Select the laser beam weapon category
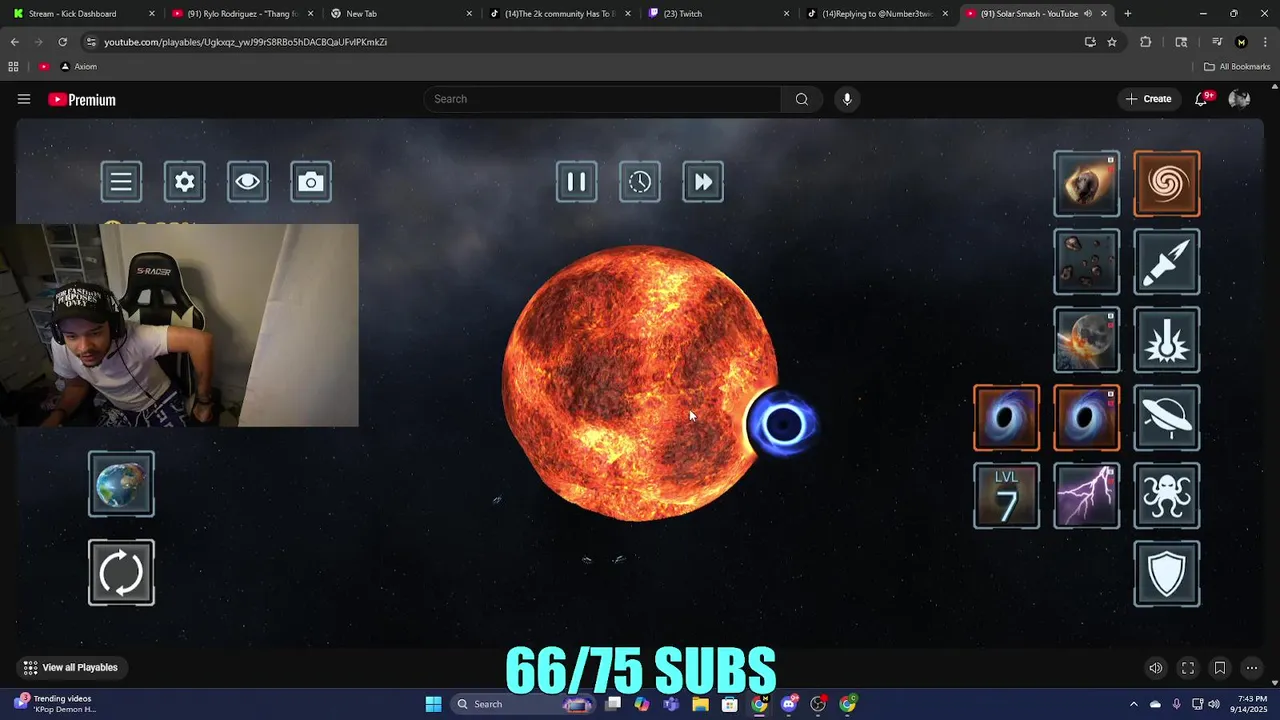This screenshot has height=720, width=1280. click(x=1167, y=340)
